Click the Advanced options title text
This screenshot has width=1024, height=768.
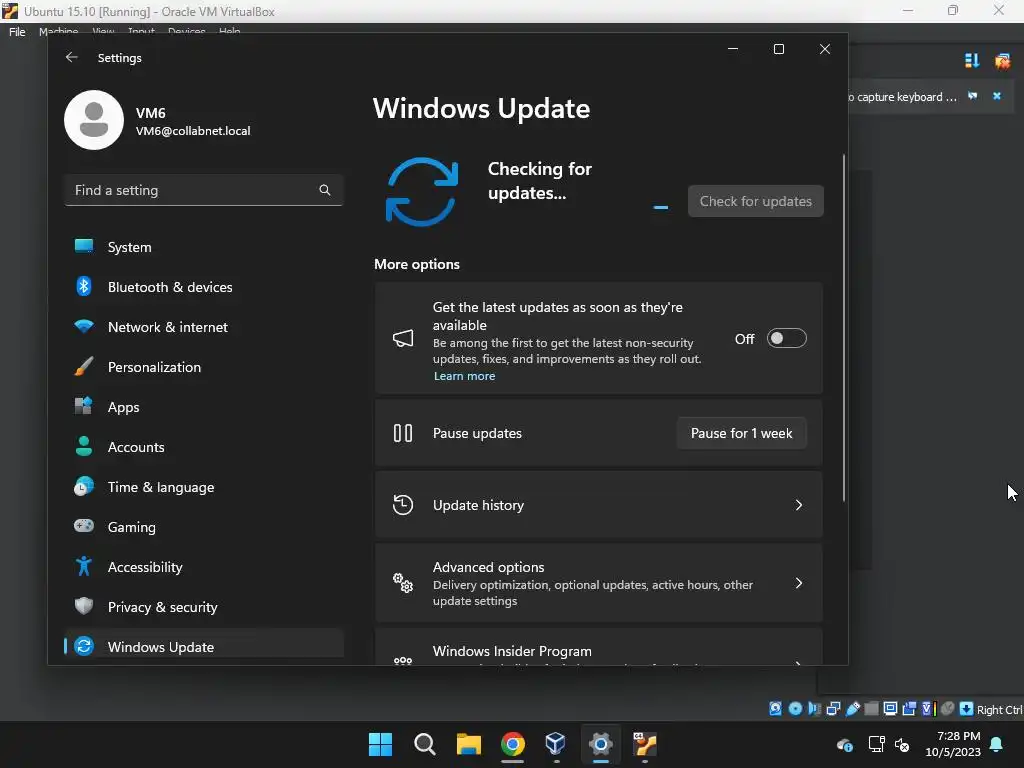pos(488,567)
